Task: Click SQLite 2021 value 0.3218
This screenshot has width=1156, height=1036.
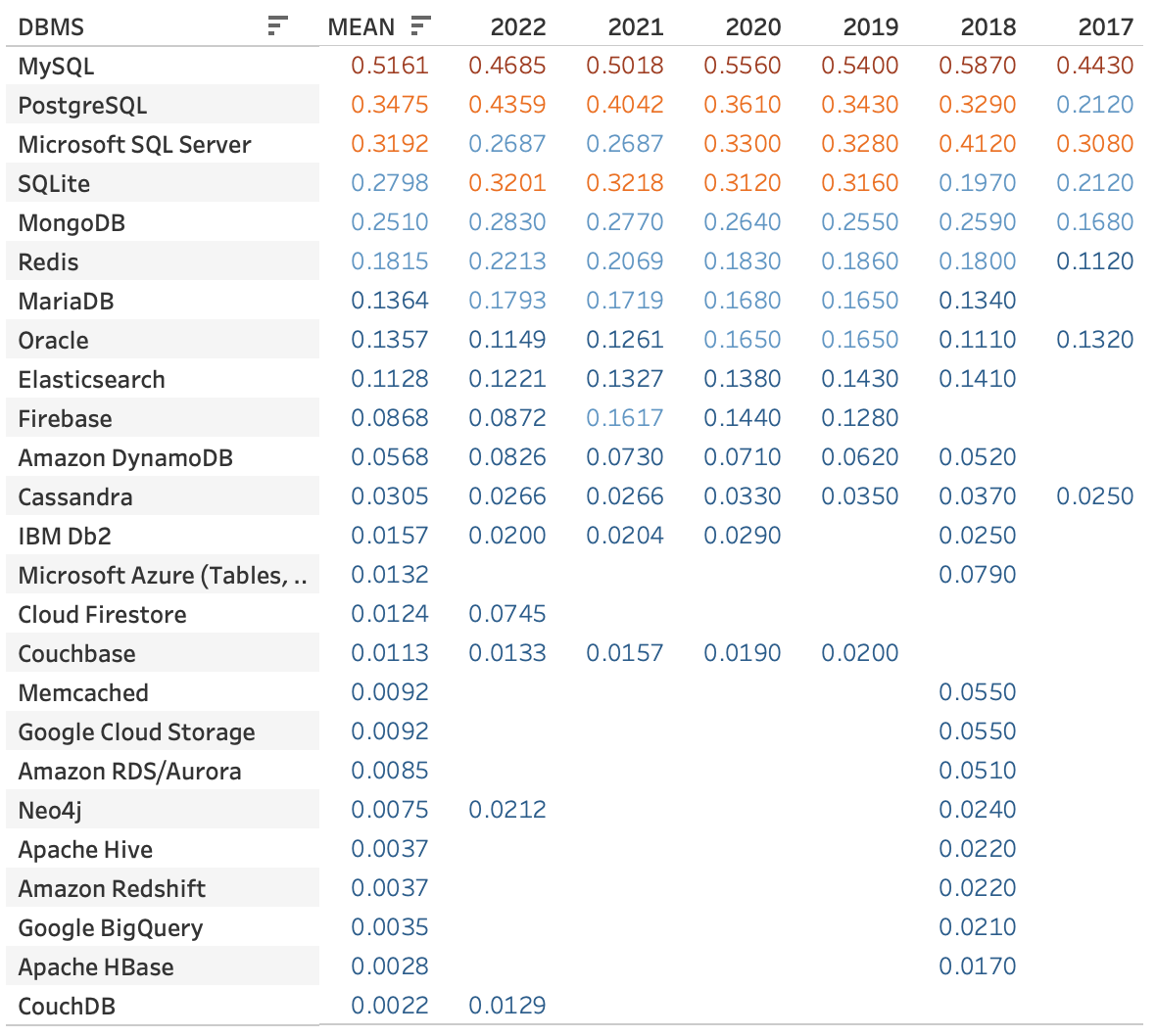Action: [x=625, y=183]
